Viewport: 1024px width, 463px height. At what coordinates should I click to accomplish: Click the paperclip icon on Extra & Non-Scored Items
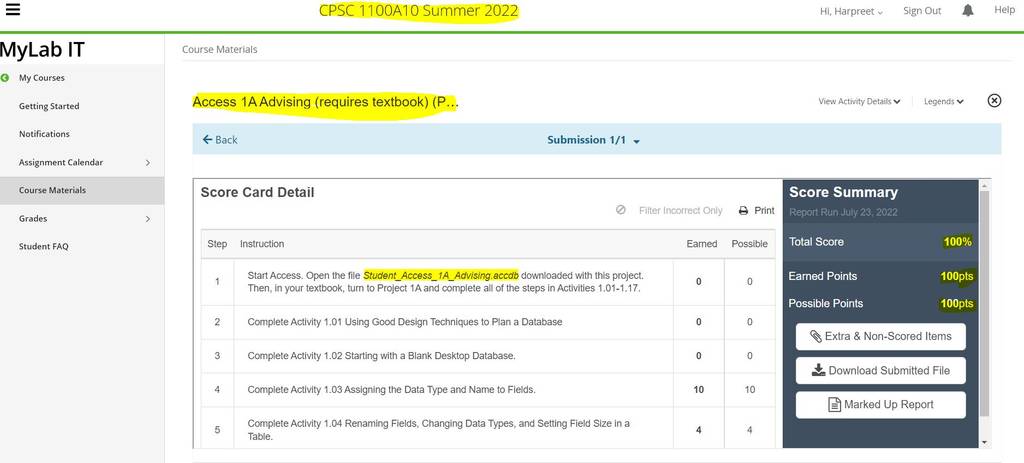[x=816, y=336]
